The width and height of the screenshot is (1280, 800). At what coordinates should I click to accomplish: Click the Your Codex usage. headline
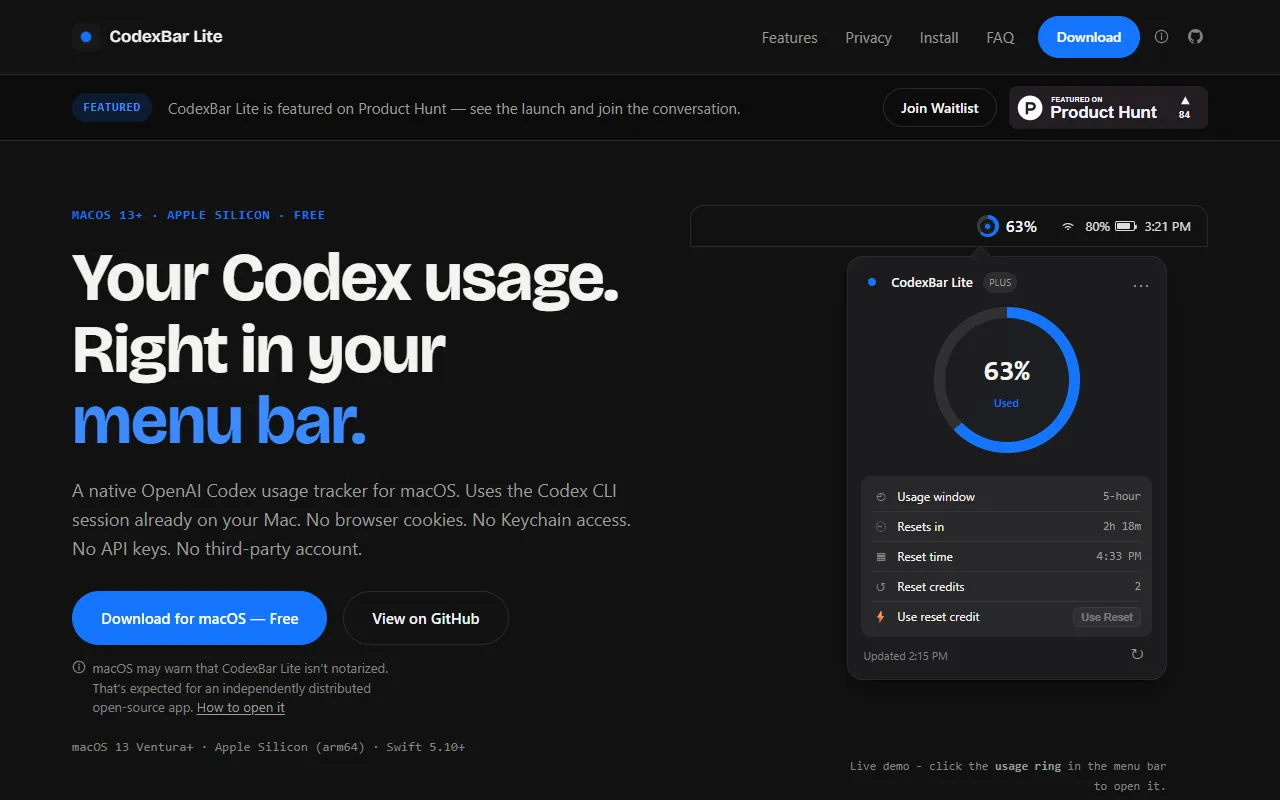(345, 277)
